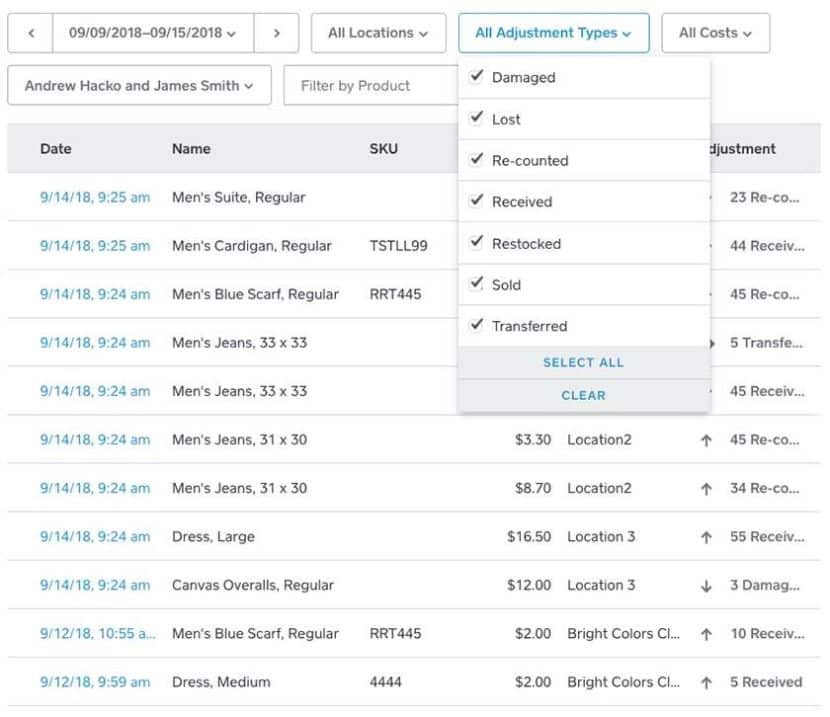830x717 pixels.
Task: Click the SELECT ALL option
Action: tap(583, 362)
